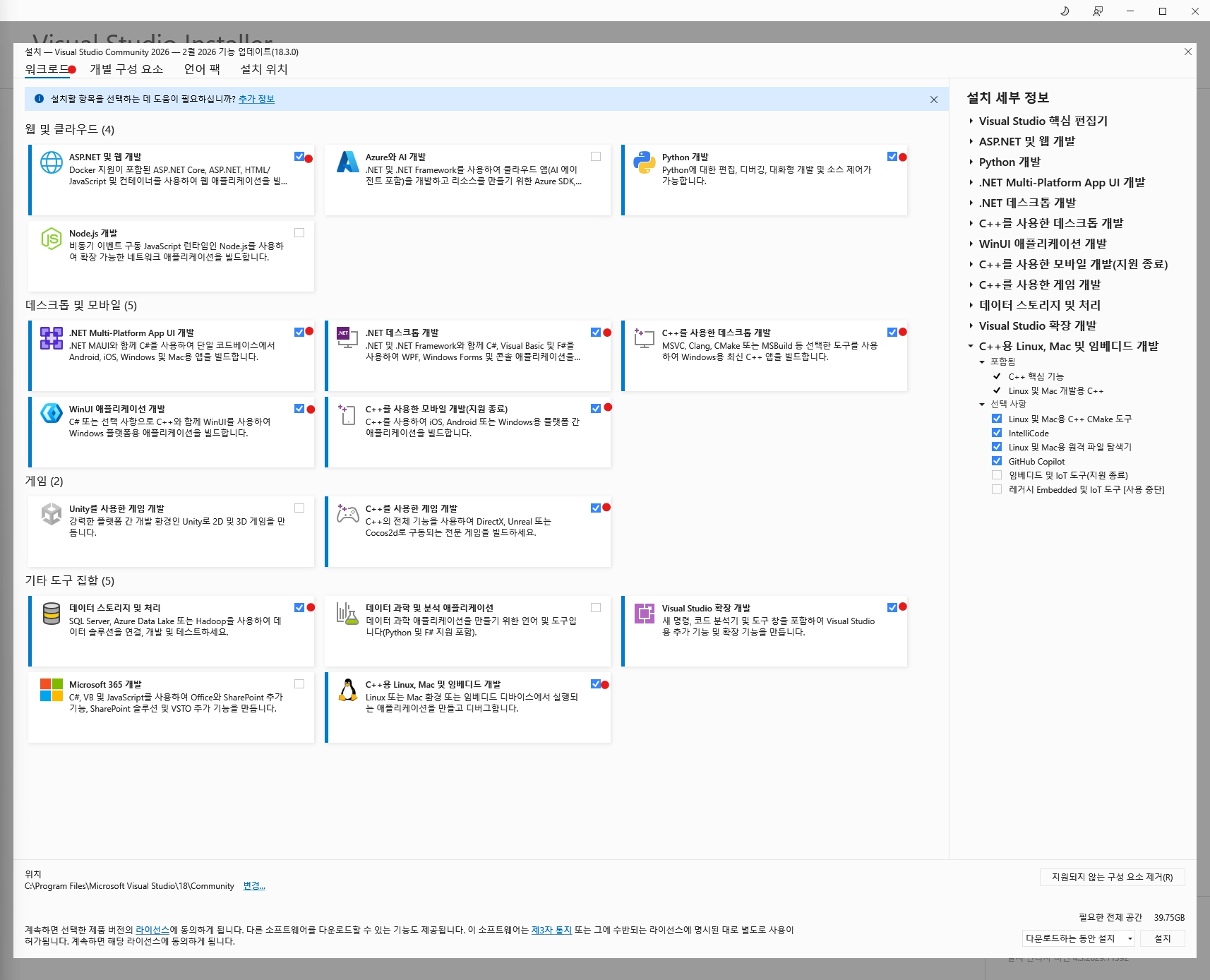
Task: Expand ASP.NET 및 웹 개발 details
Action: point(971,142)
